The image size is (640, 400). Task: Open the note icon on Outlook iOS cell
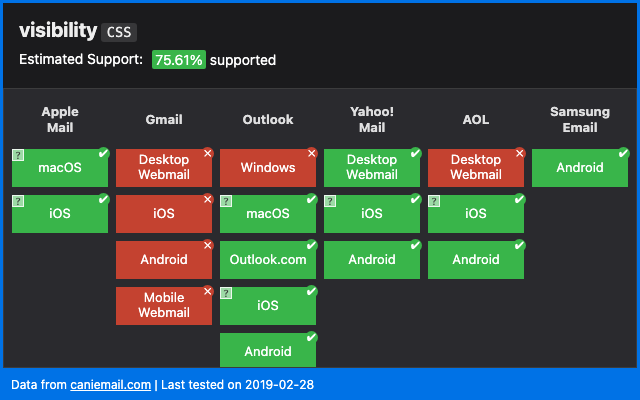click(x=226, y=293)
